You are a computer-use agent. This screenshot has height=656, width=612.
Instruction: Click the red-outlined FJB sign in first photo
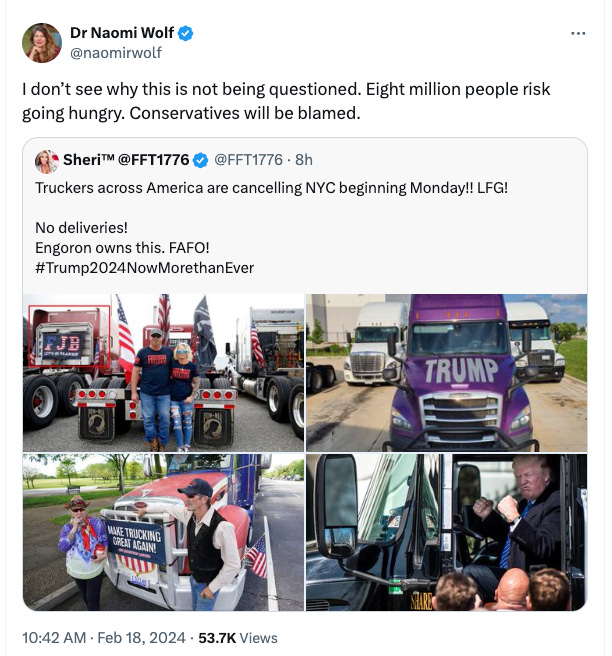click(x=69, y=336)
